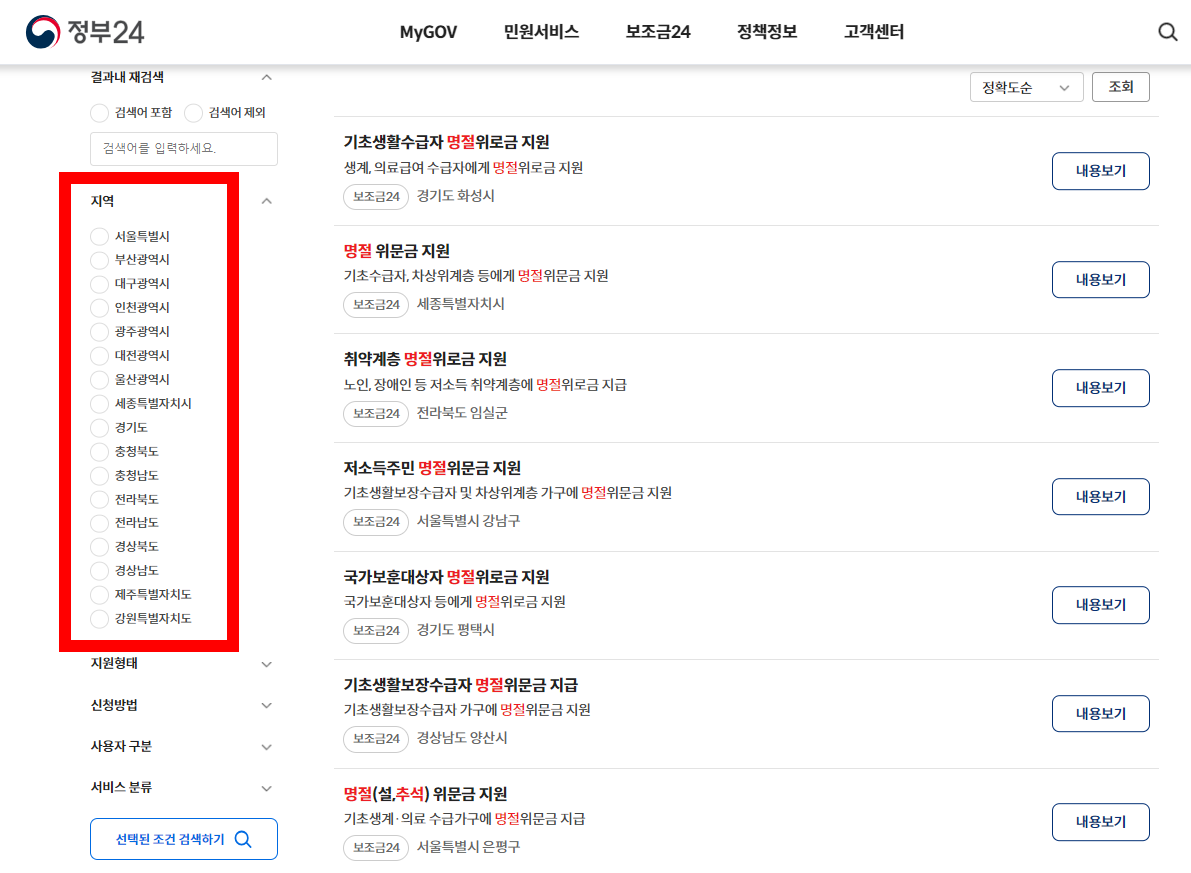Click the 조회 button
This screenshot has width=1191, height=873.
pos(1120,87)
